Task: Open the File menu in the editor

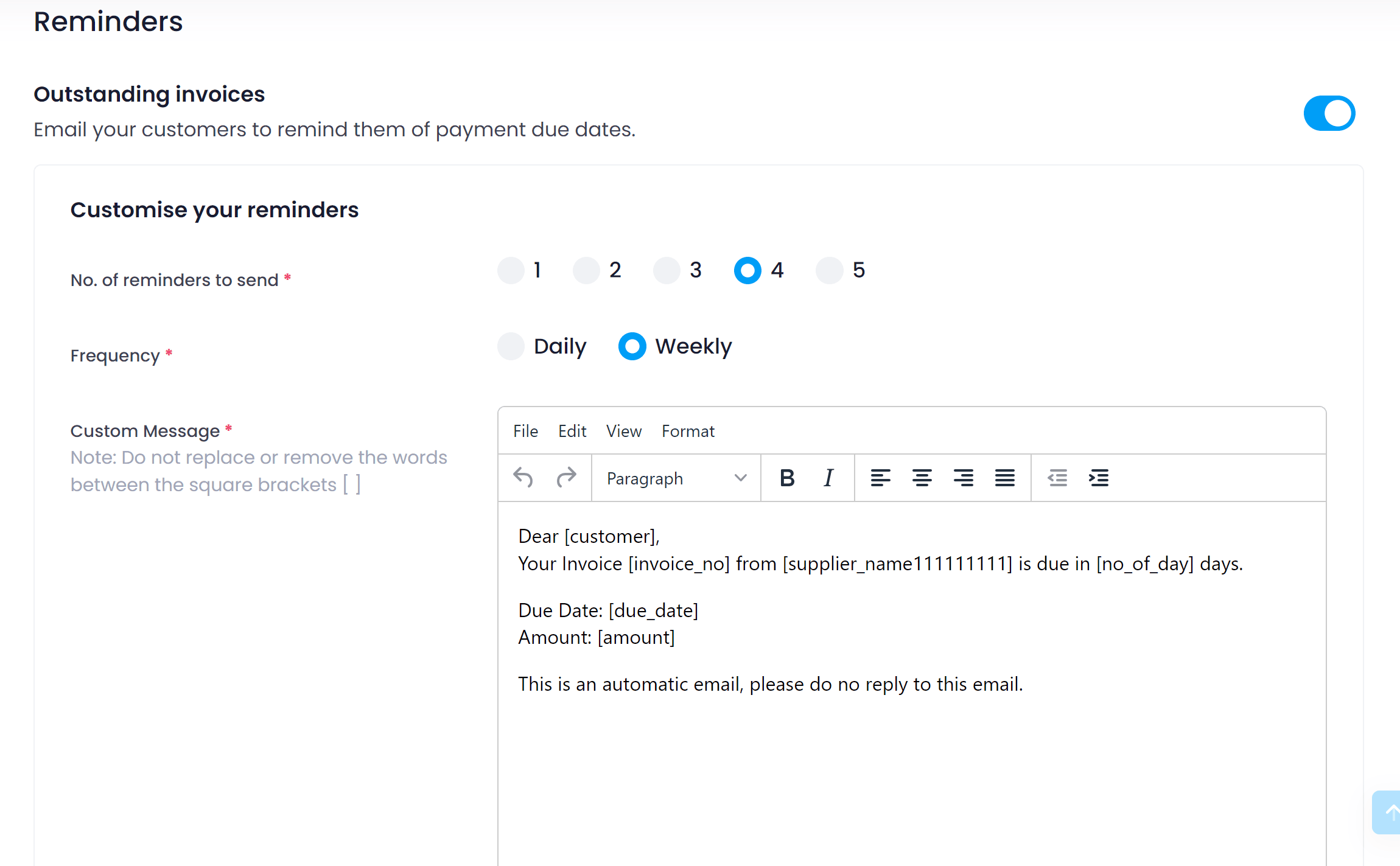Action: tap(525, 431)
